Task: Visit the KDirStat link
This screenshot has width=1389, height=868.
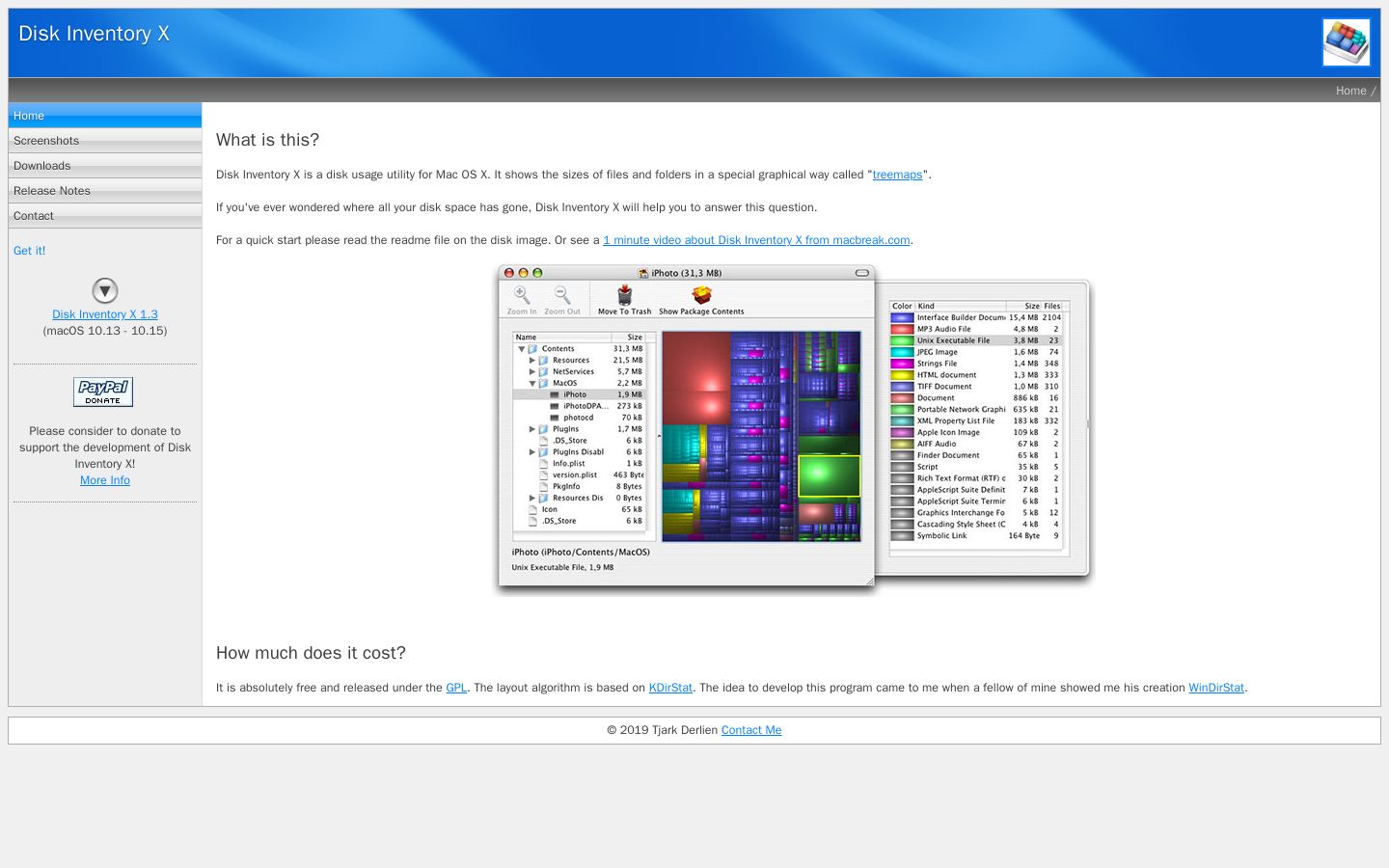Action: click(670, 688)
